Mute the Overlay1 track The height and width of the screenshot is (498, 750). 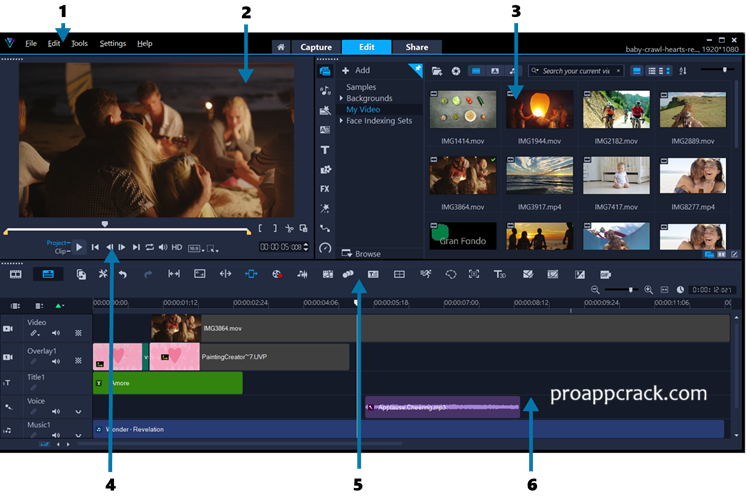pos(56,361)
